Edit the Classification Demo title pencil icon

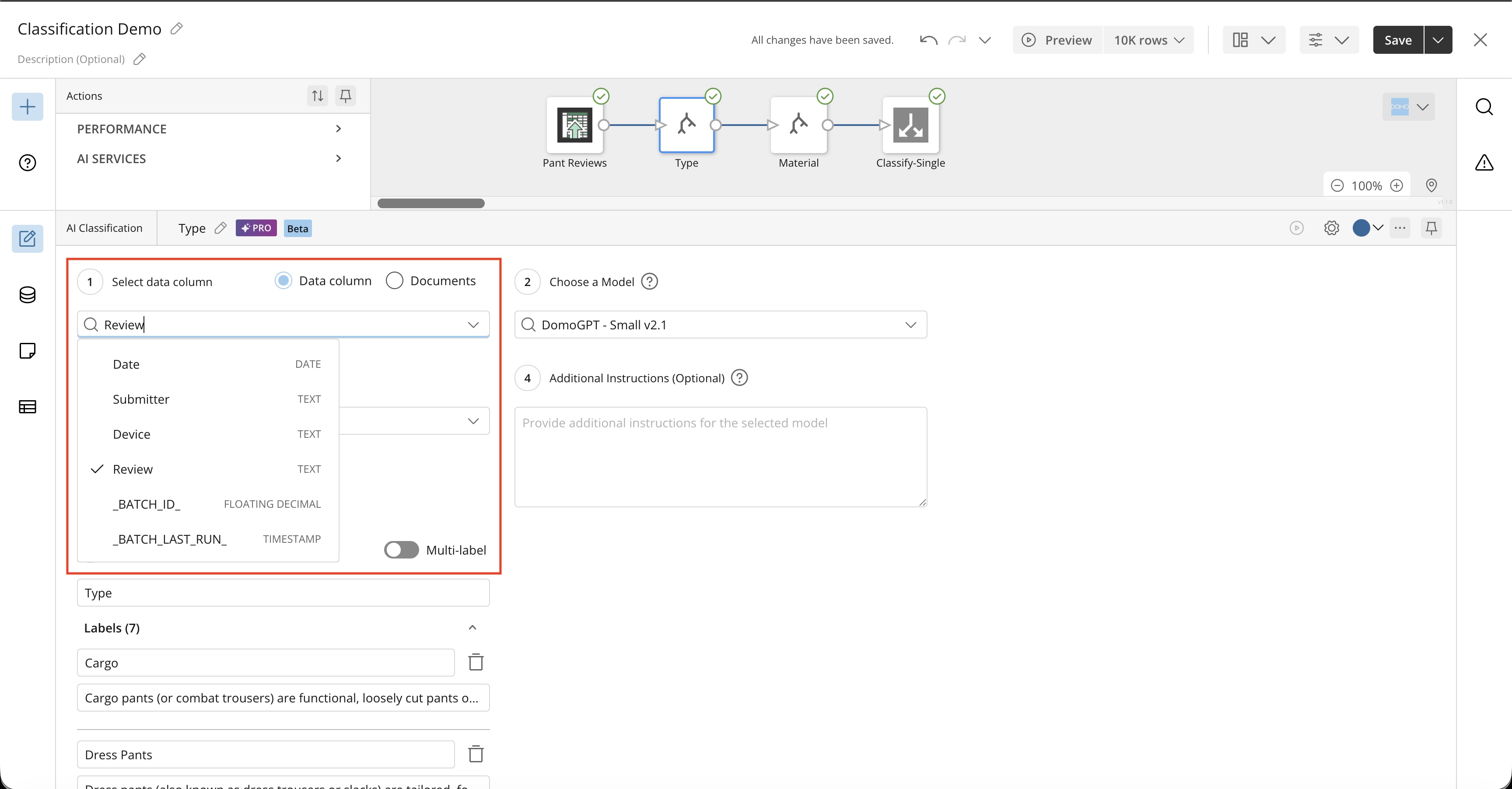(x=177, y=29)
